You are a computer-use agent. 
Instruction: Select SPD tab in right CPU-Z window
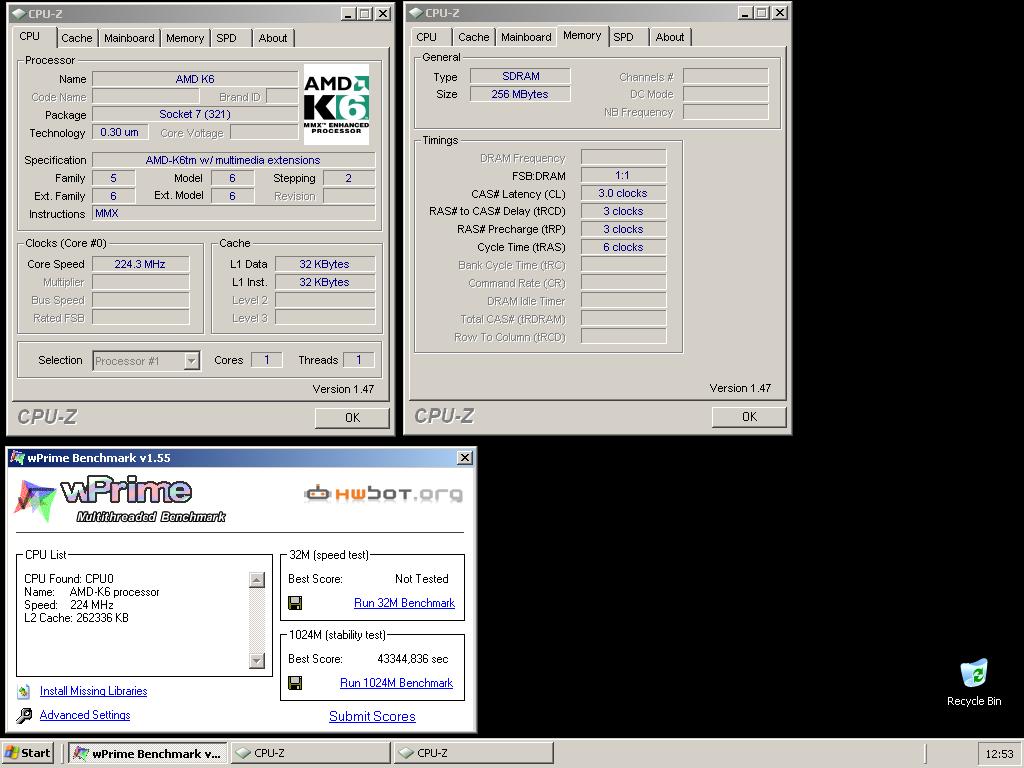(x=624, y=37)
